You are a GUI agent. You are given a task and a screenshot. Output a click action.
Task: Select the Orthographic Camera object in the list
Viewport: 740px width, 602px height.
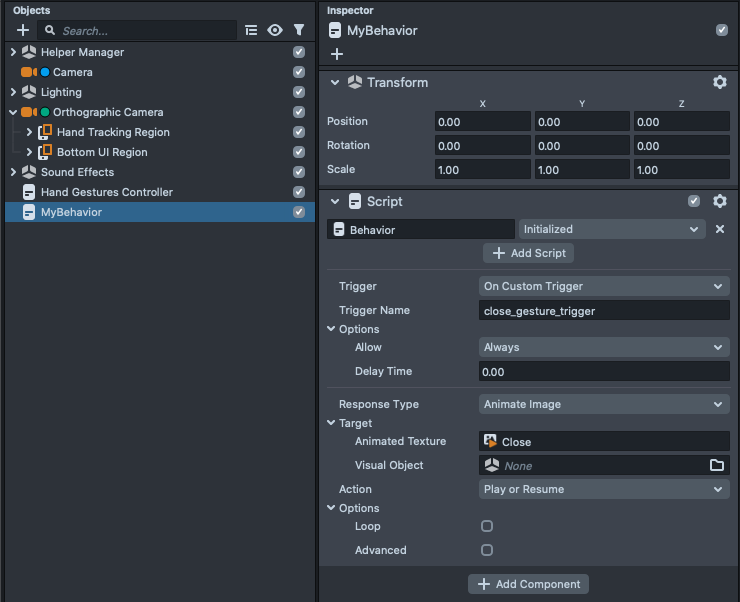point(108,112)
